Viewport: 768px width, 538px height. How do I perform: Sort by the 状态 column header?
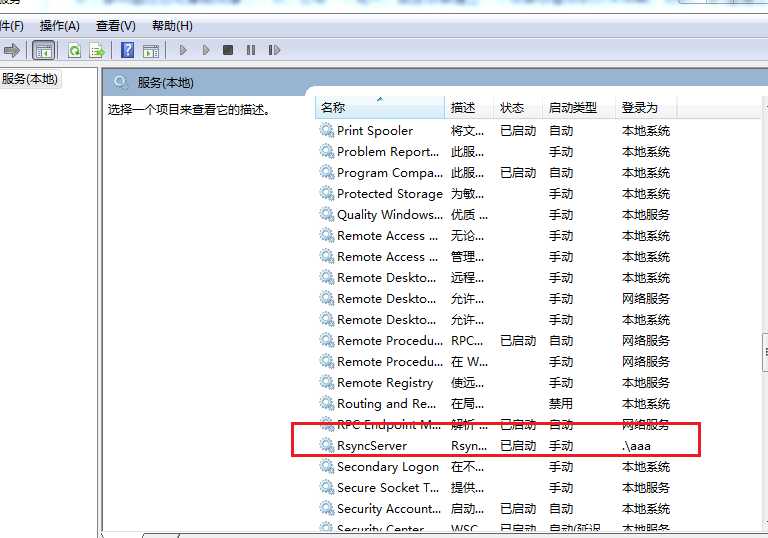[518, 107]
